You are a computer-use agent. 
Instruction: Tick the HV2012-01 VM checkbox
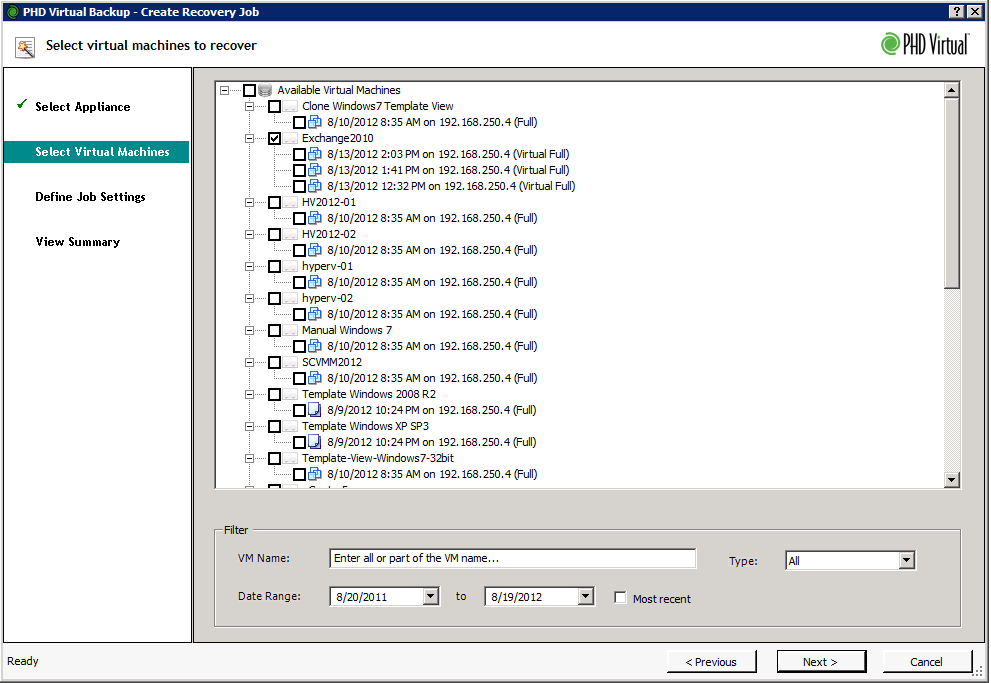click(x=274, y=202)
